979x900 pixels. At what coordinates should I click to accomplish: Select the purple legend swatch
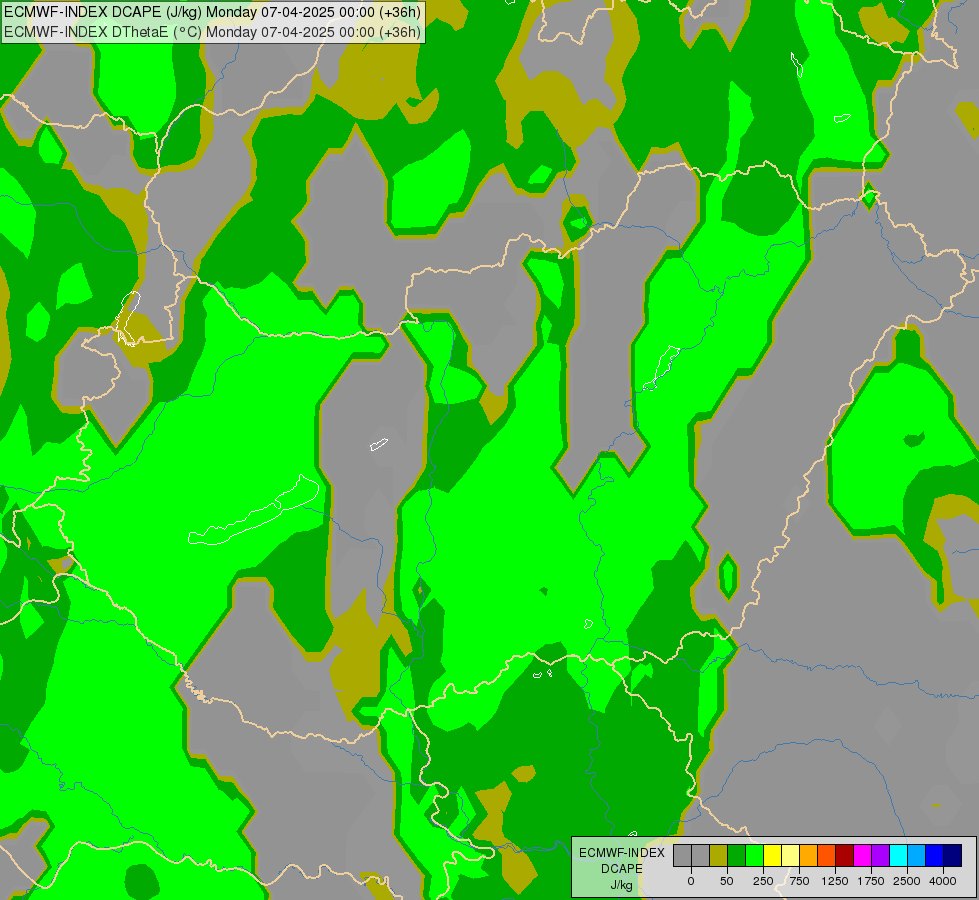[880, 855]
